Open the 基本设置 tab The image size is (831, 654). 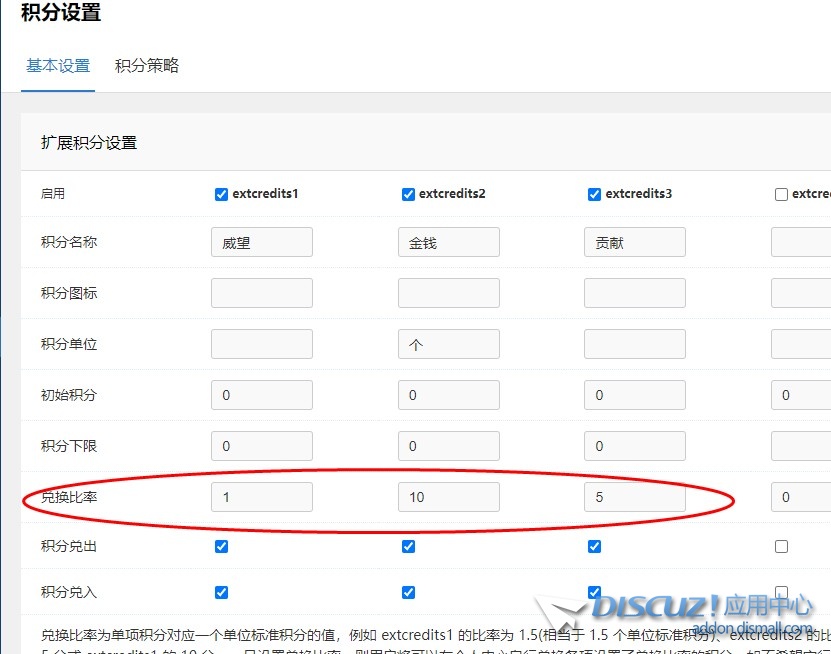(x=58, y=66)
